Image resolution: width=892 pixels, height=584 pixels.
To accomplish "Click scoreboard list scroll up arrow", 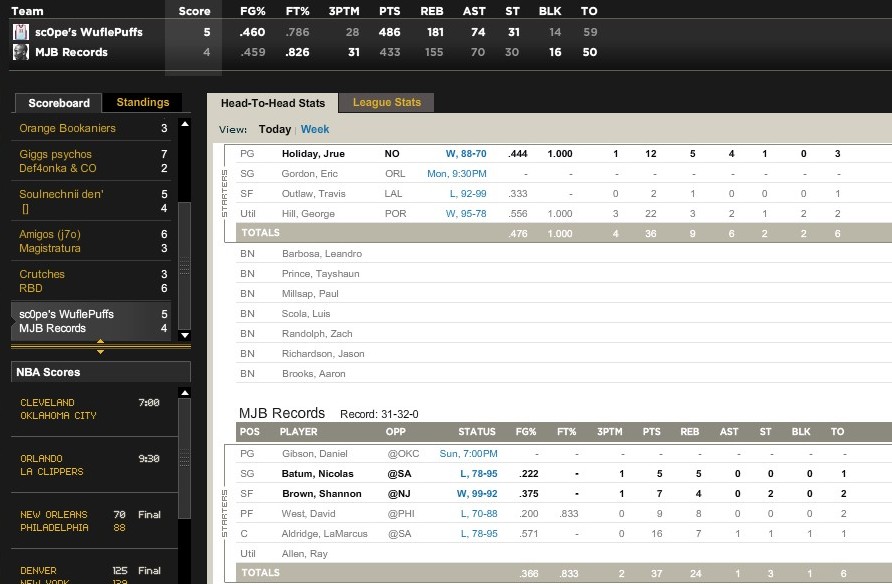I will pos(185,123).
